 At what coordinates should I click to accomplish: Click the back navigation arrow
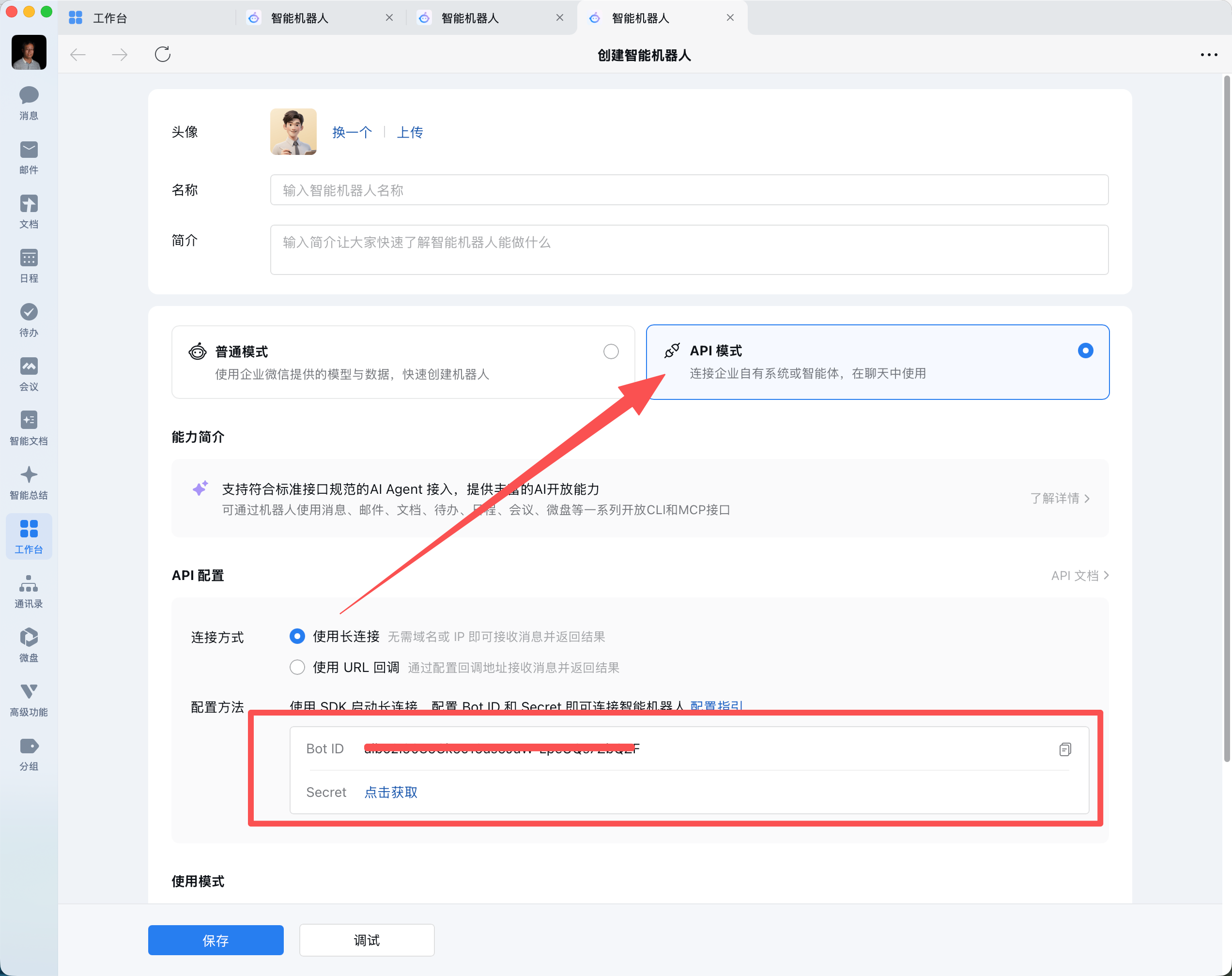point(77,55)
